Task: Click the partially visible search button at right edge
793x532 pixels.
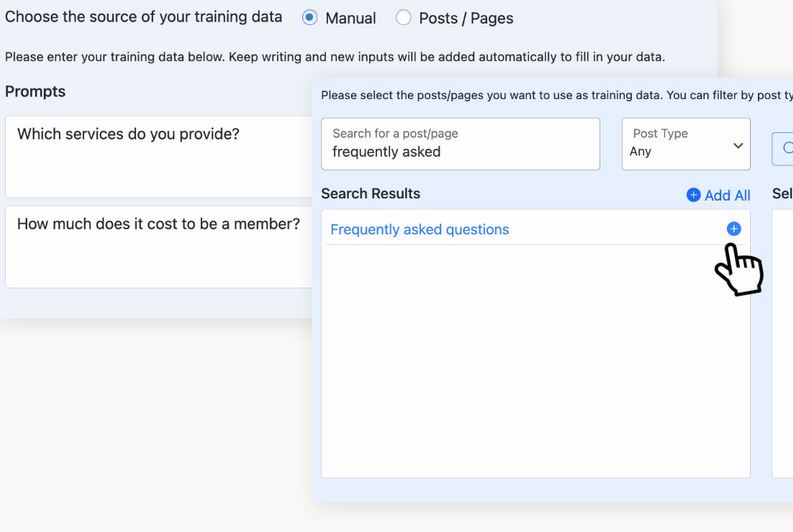Action: tap(782, 149)
